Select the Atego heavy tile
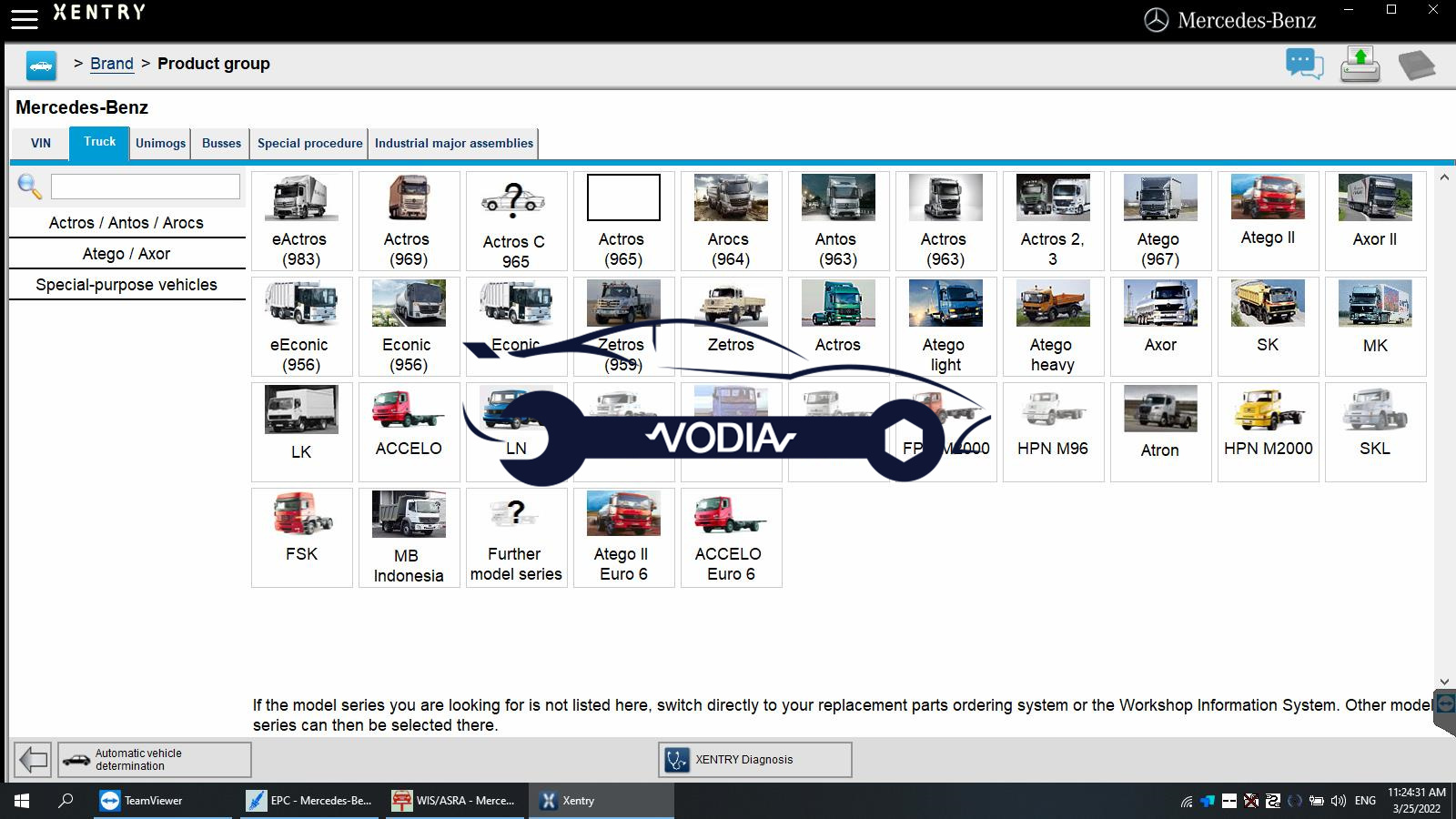Image resolution: width=1456 pixels, height=819 pixels. coord(1054,327)
